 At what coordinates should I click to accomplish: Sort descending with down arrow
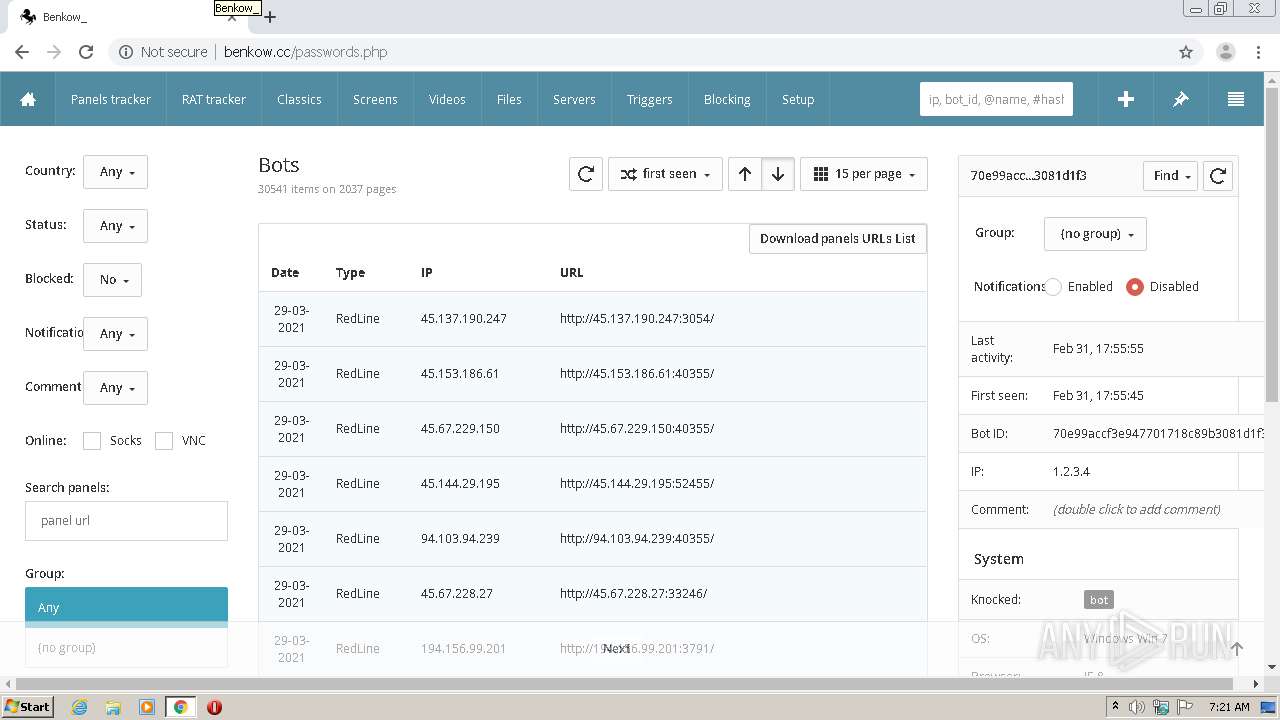(778, 174)
